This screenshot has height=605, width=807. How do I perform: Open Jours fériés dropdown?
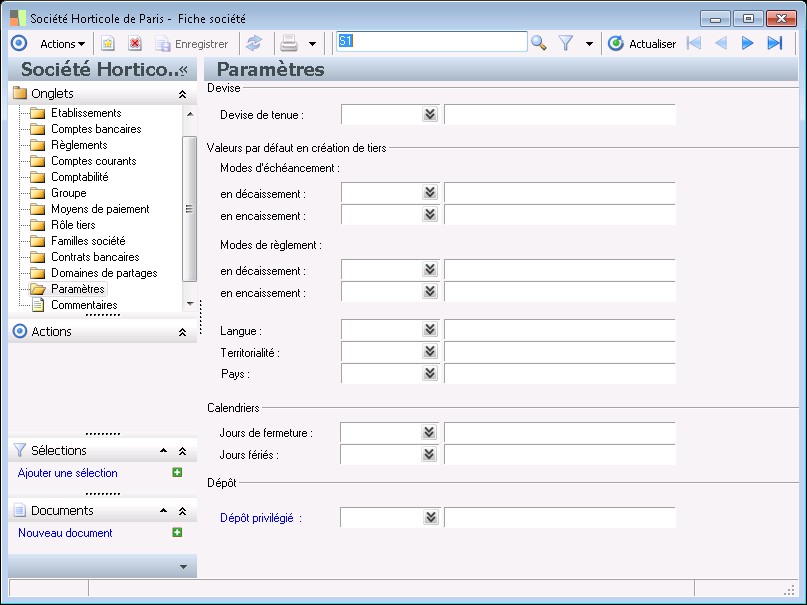point(429,454)
